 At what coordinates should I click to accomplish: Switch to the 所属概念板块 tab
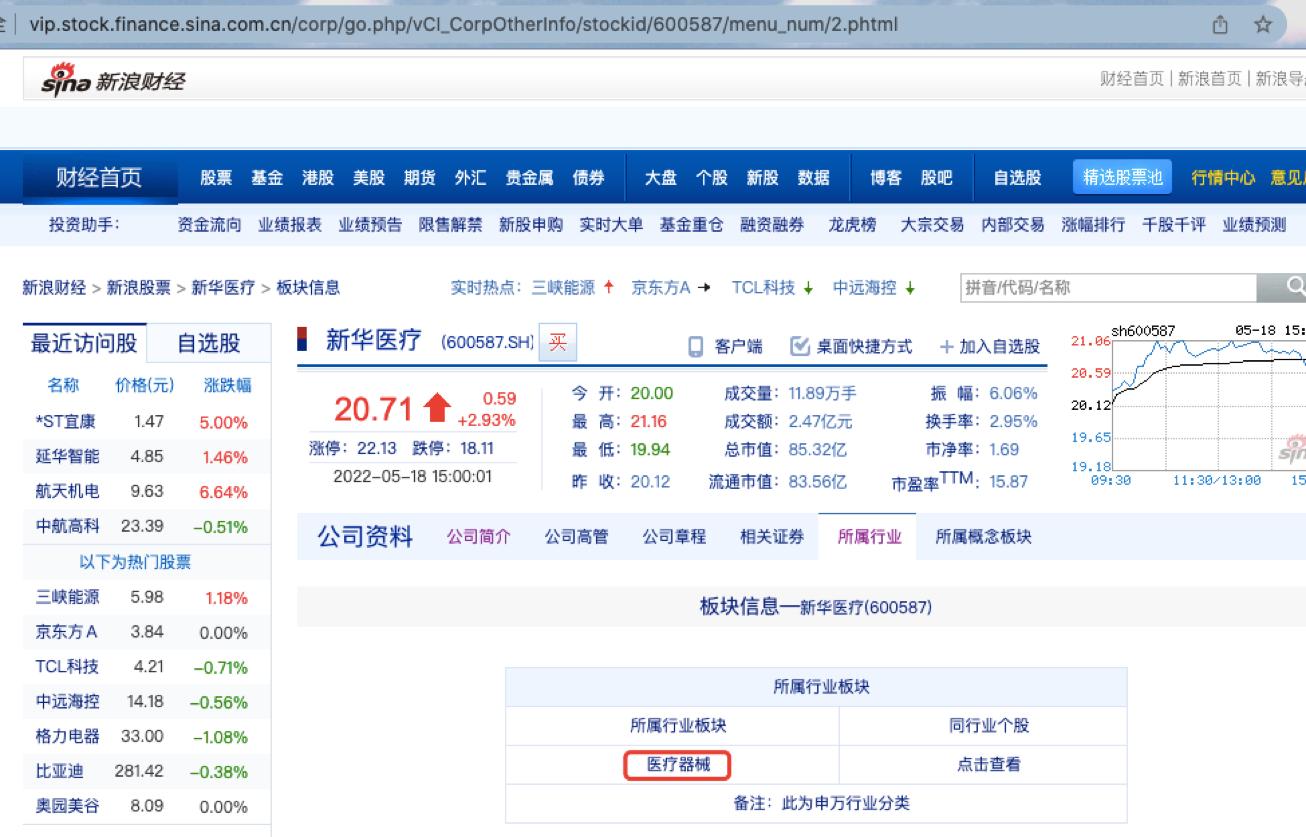(x=982, y=536)
